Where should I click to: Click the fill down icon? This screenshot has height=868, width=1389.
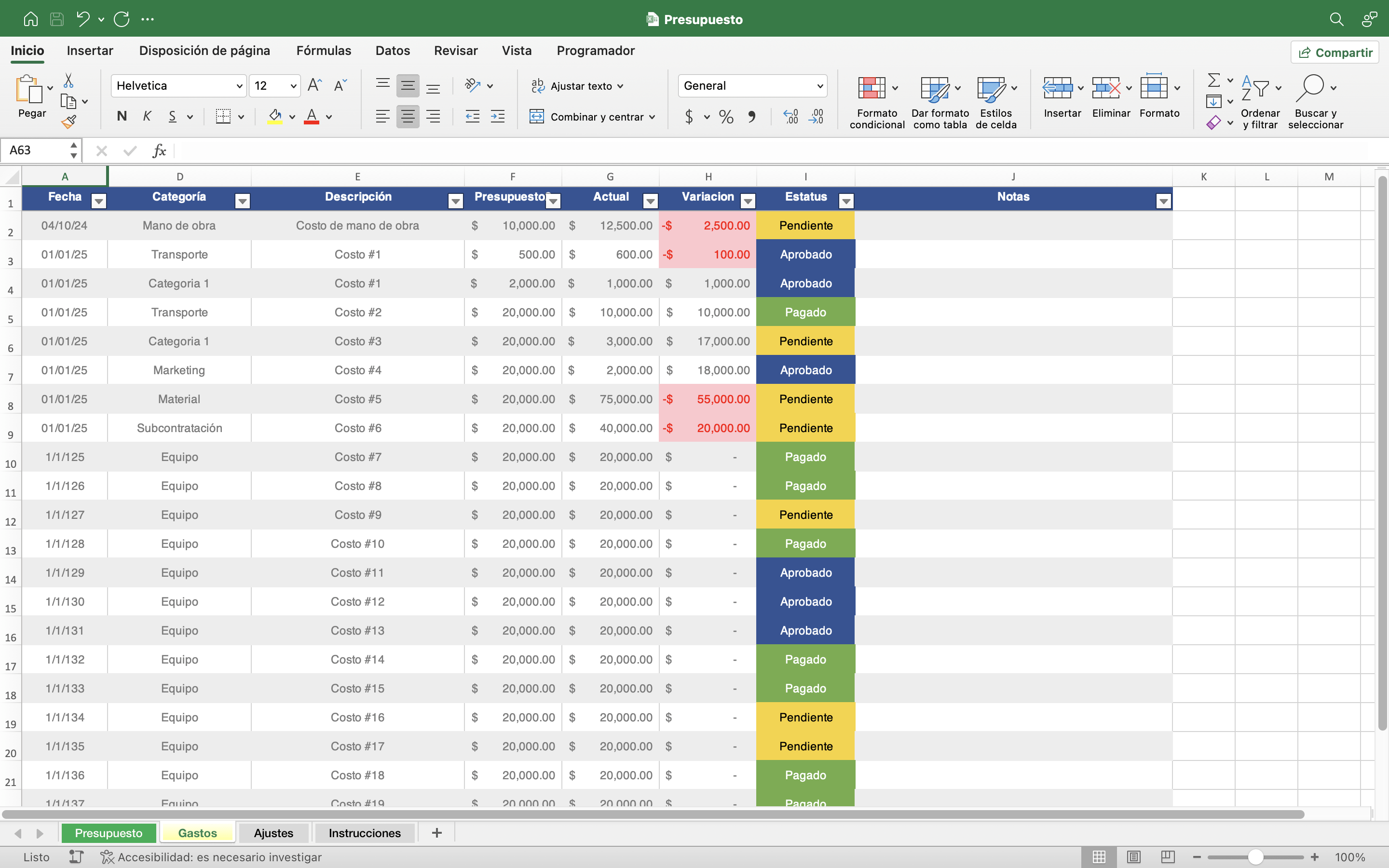(x=1213, y=102)
